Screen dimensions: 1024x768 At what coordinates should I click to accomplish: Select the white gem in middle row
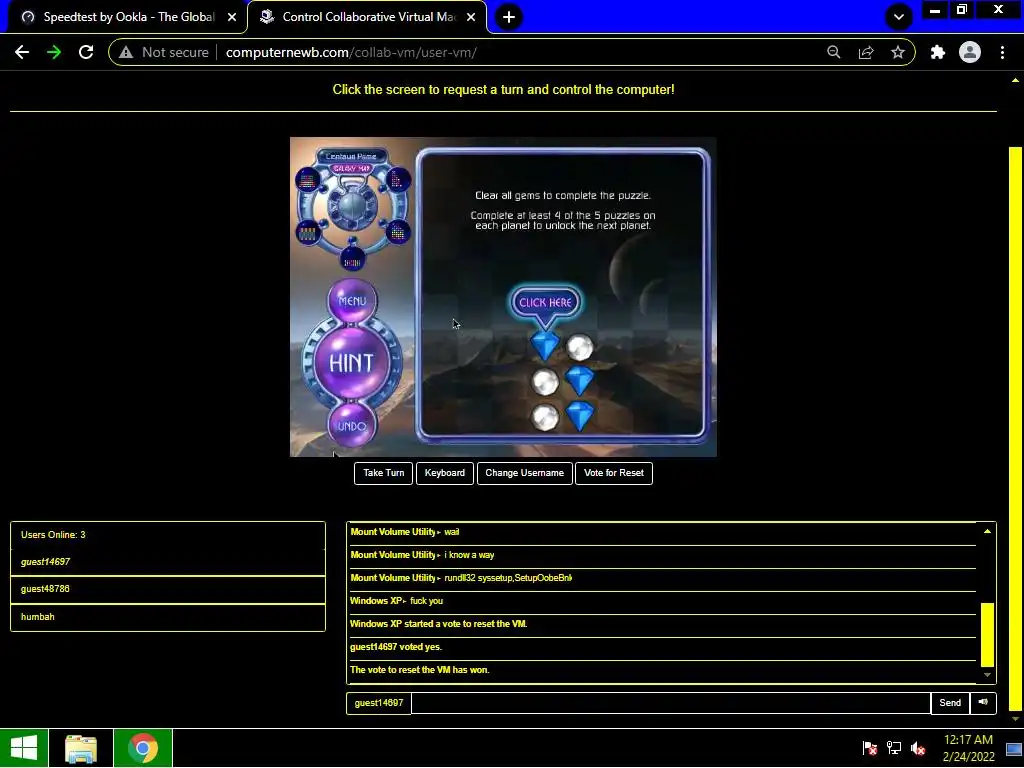click(x=545, y=382)
